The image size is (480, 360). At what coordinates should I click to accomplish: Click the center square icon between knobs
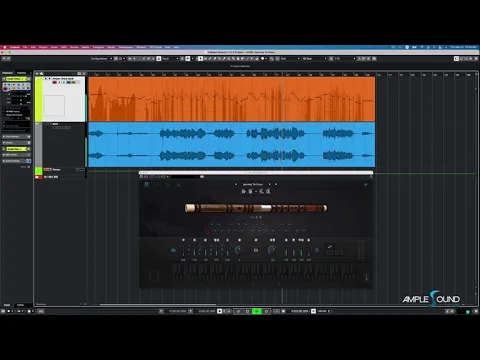[x=256, y=250]
